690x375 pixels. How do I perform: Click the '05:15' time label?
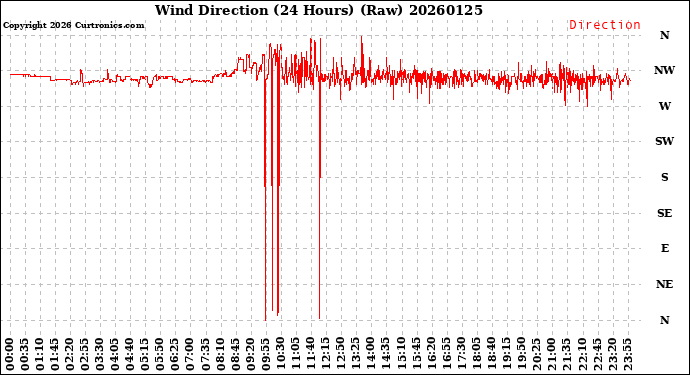145,354
